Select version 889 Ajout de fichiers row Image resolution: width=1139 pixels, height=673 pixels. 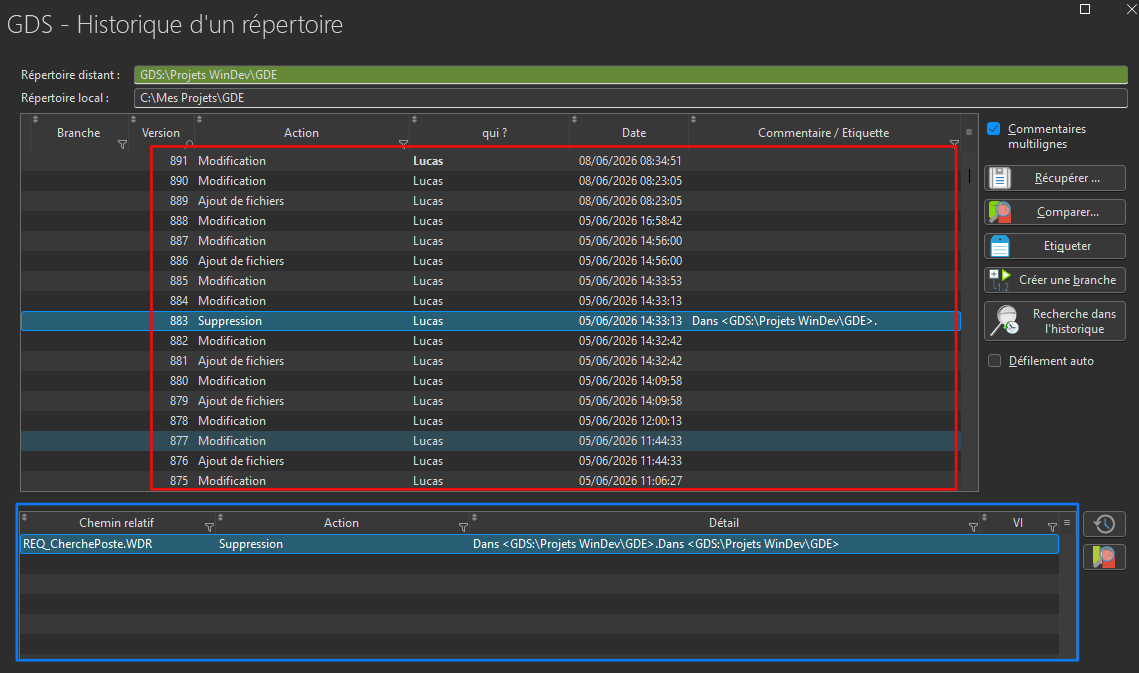(x=491, y=201)
